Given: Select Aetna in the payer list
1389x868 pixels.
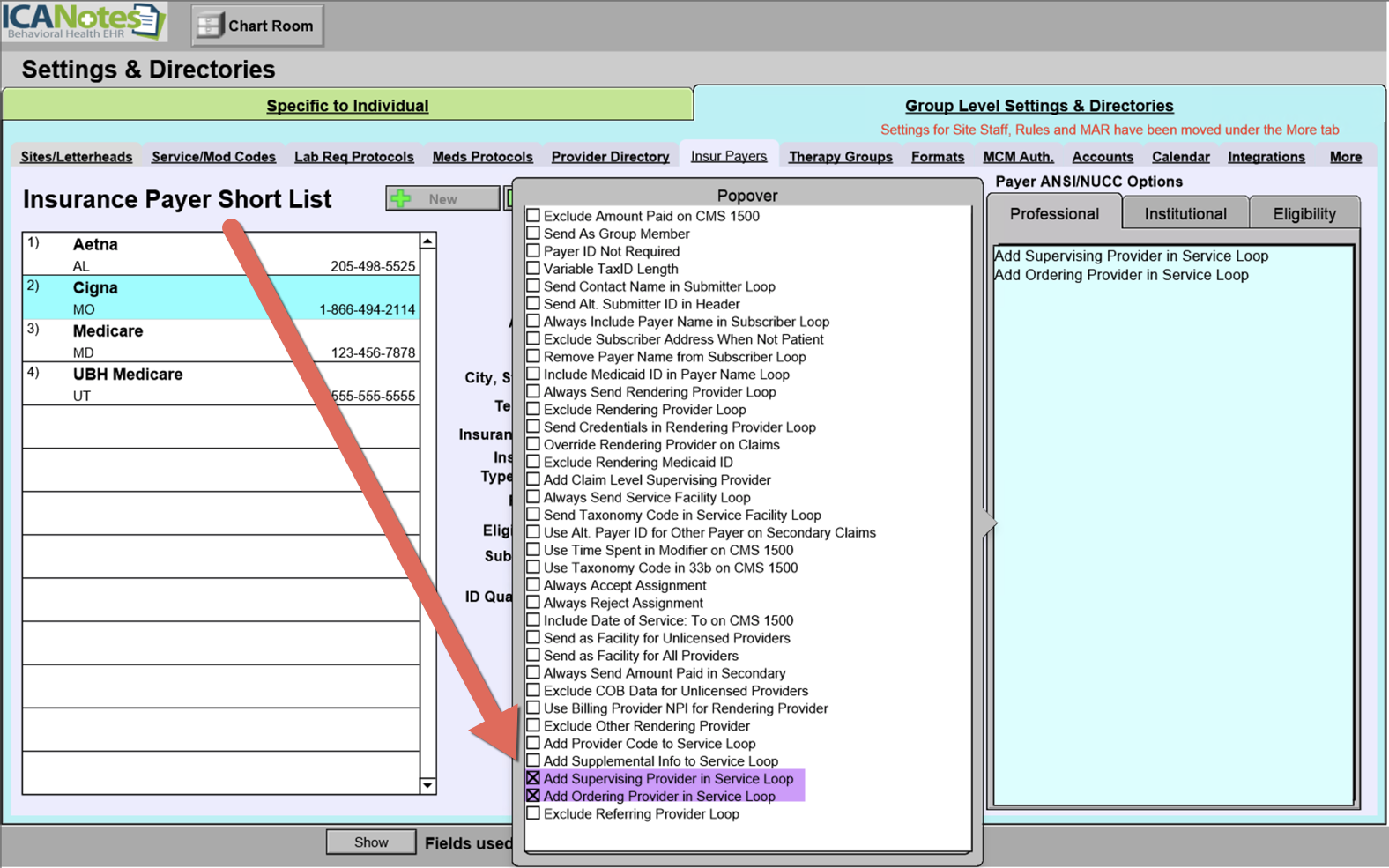Looking at the screenshot, I should 221,254.
